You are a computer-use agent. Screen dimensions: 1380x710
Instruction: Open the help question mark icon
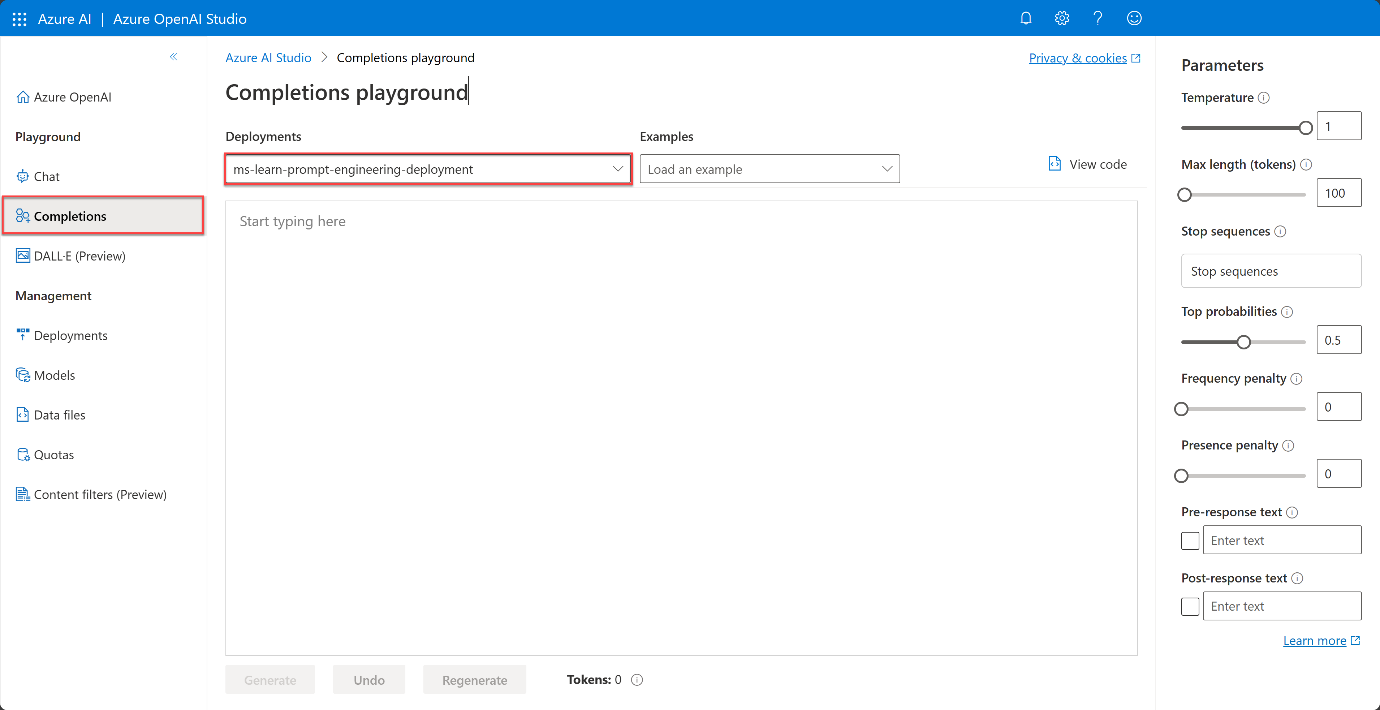(1098, 18)
